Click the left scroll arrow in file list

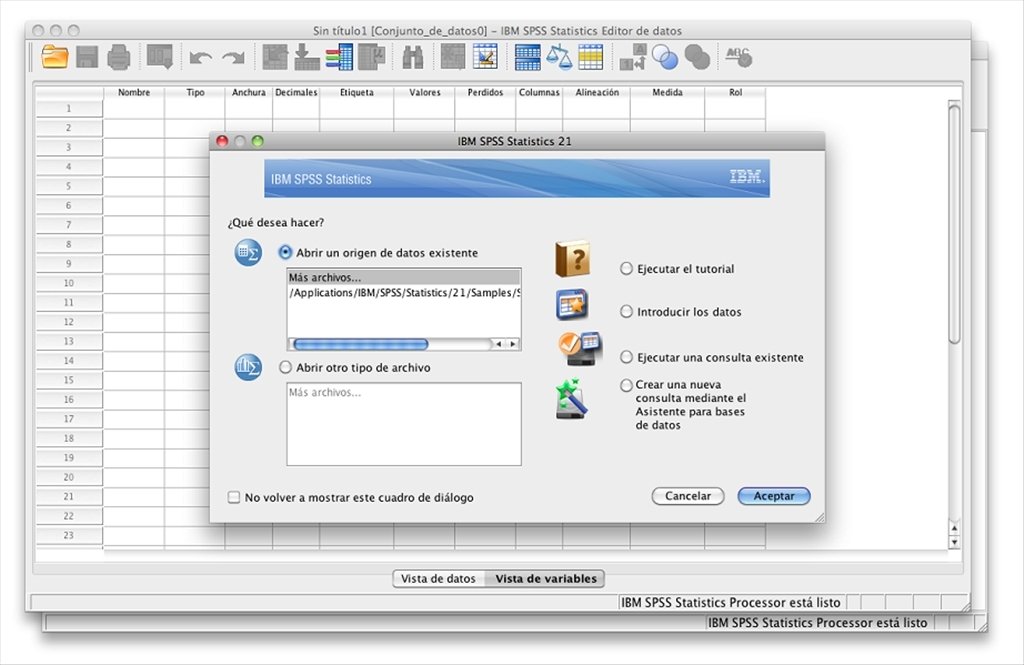coord(498,344)
